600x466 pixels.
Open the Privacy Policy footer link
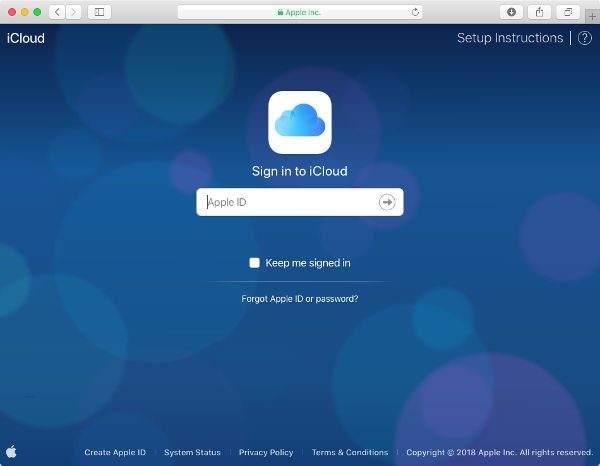(x=266, y=452)
